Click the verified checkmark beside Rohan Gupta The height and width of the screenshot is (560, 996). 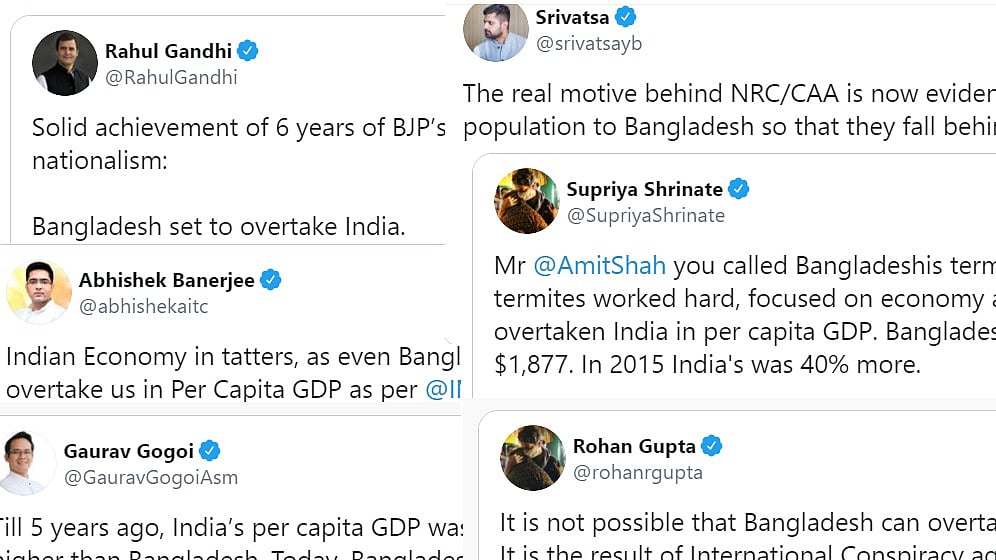[711, 446]
